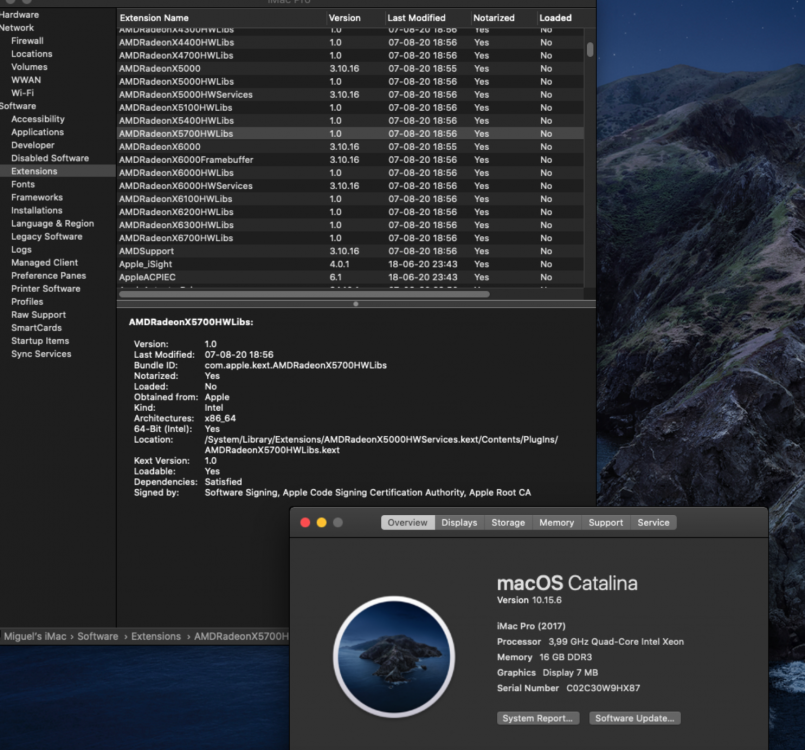Click the horizontal scrollbar under extension list

304,294
